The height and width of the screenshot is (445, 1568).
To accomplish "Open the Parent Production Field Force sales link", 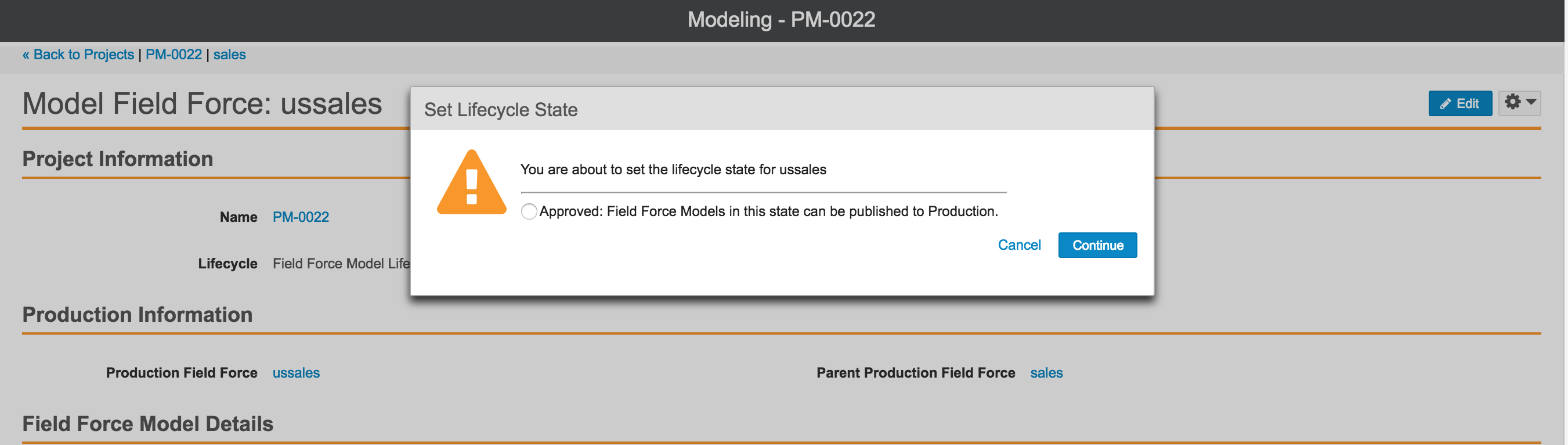I will click(1046, 373).
